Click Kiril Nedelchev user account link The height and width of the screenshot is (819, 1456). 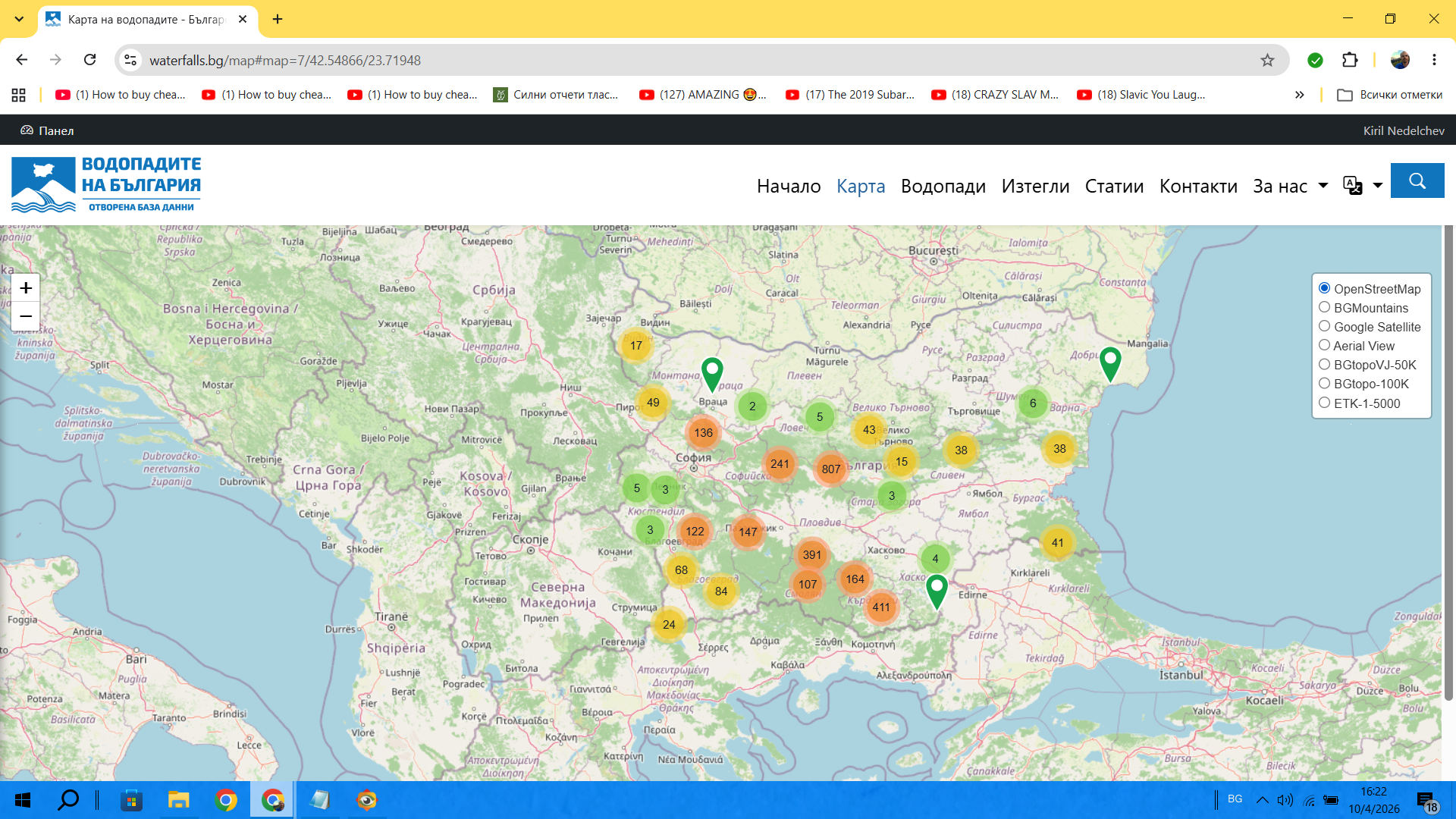click(1404, 130)
